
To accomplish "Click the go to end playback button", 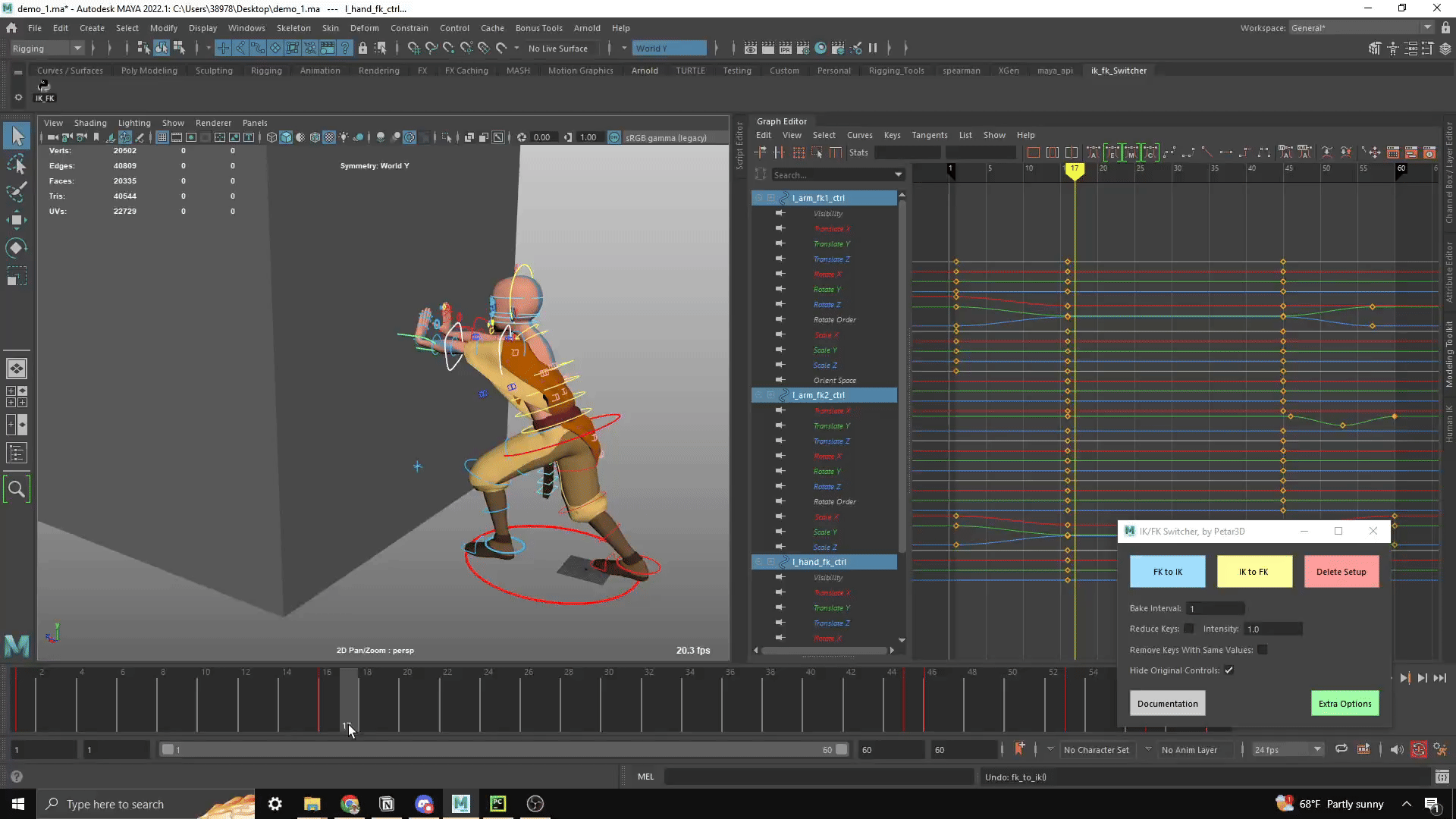I will point(1439,678).
